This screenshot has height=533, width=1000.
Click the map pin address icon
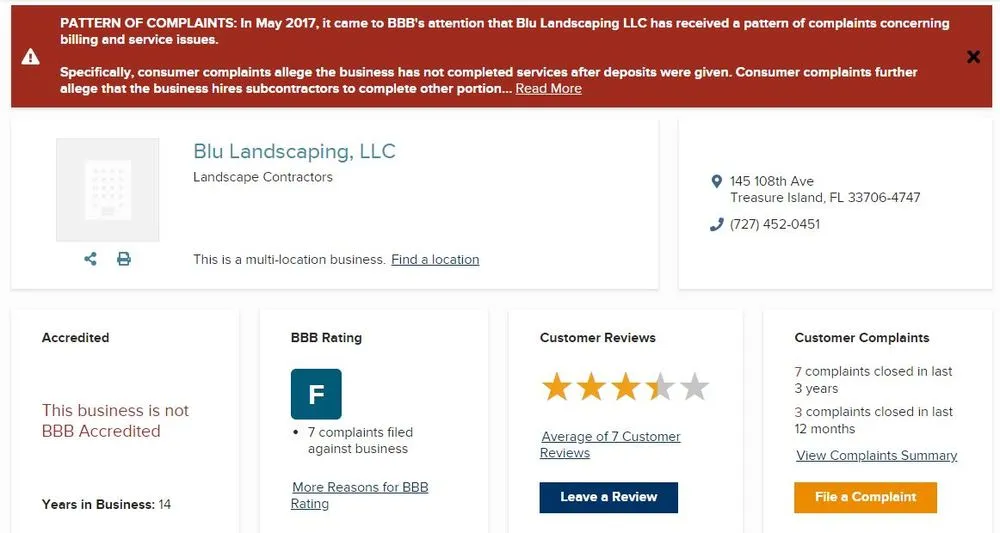716,182
